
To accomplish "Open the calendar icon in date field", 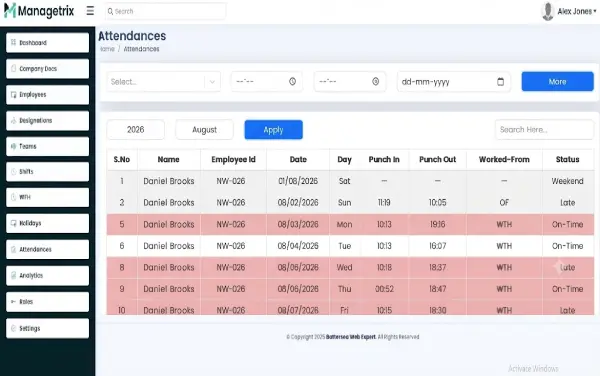I will (501, 81).
